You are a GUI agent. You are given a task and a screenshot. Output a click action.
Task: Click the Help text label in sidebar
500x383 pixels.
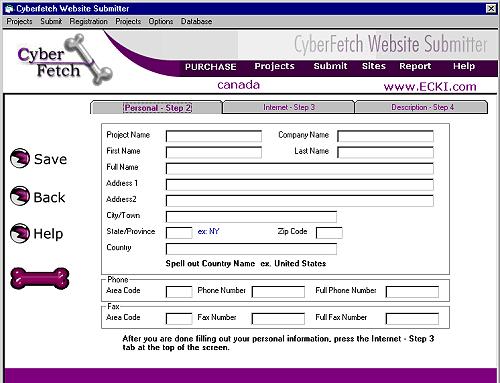48,234
